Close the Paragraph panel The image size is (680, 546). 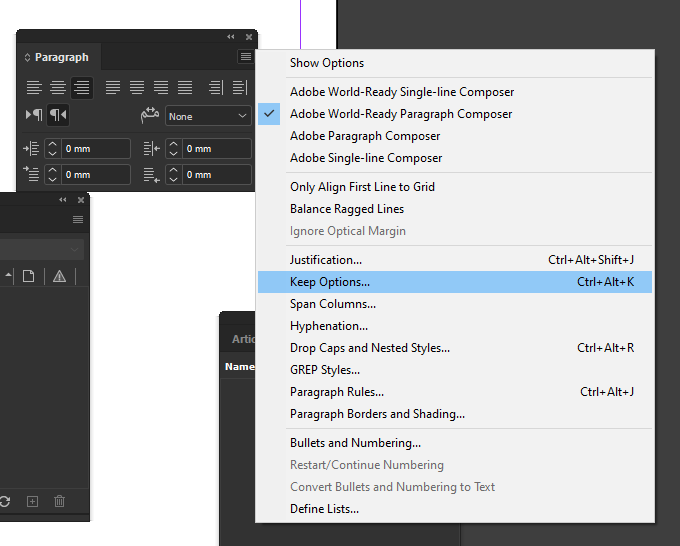(x=249, y=37)
